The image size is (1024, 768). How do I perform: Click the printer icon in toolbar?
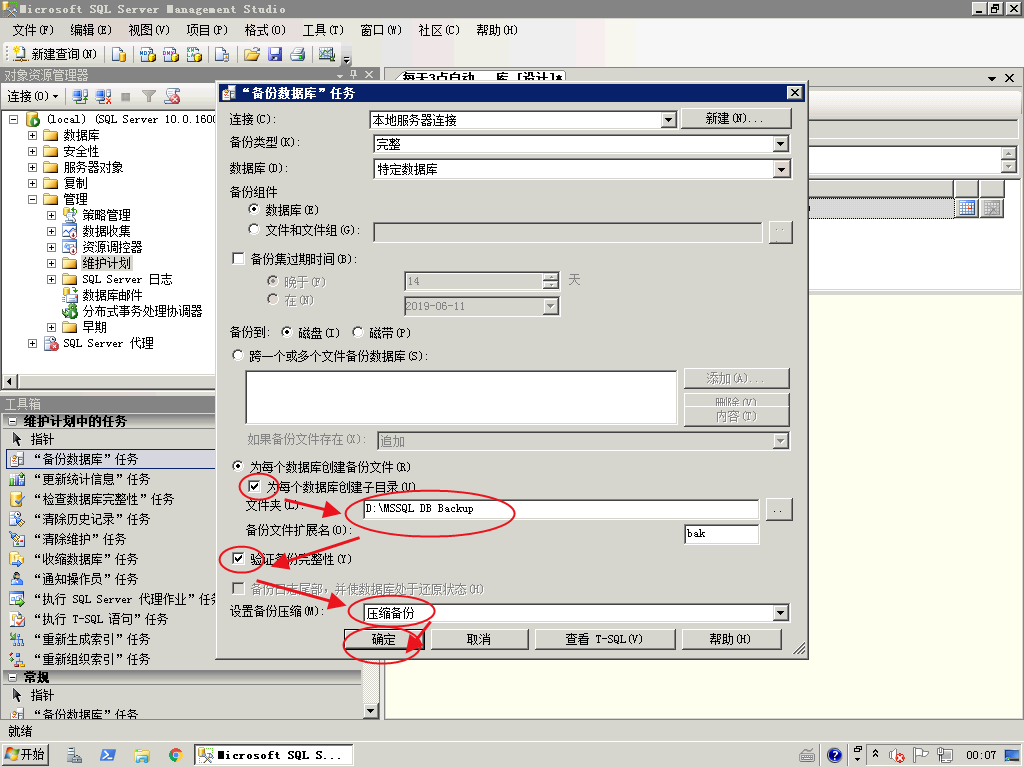click(x=298, y=54)
